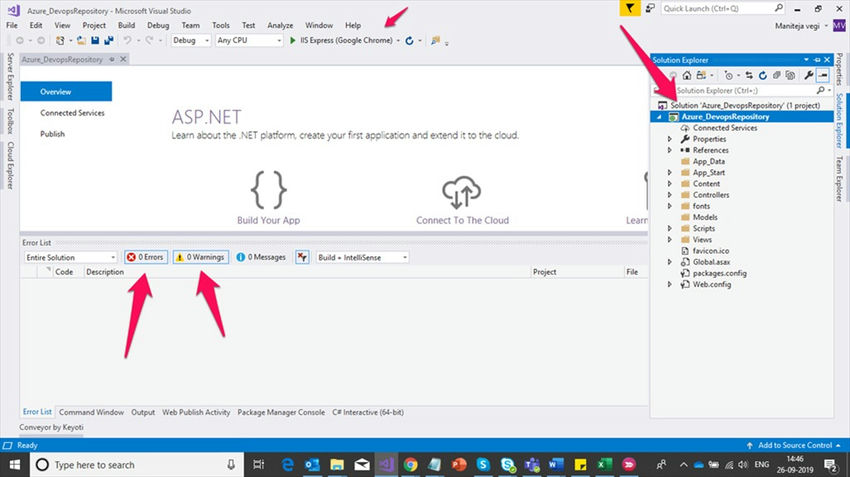Toggle the 0 Errors filter
Screen dimensions: 850x477
(146, 257)
